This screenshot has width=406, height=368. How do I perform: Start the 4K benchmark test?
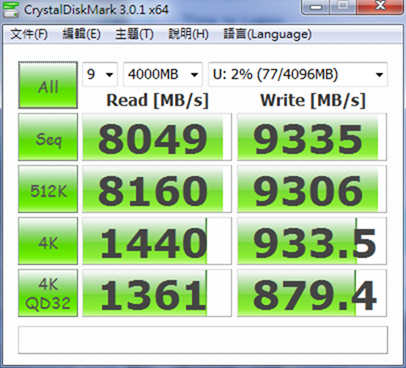48,241
